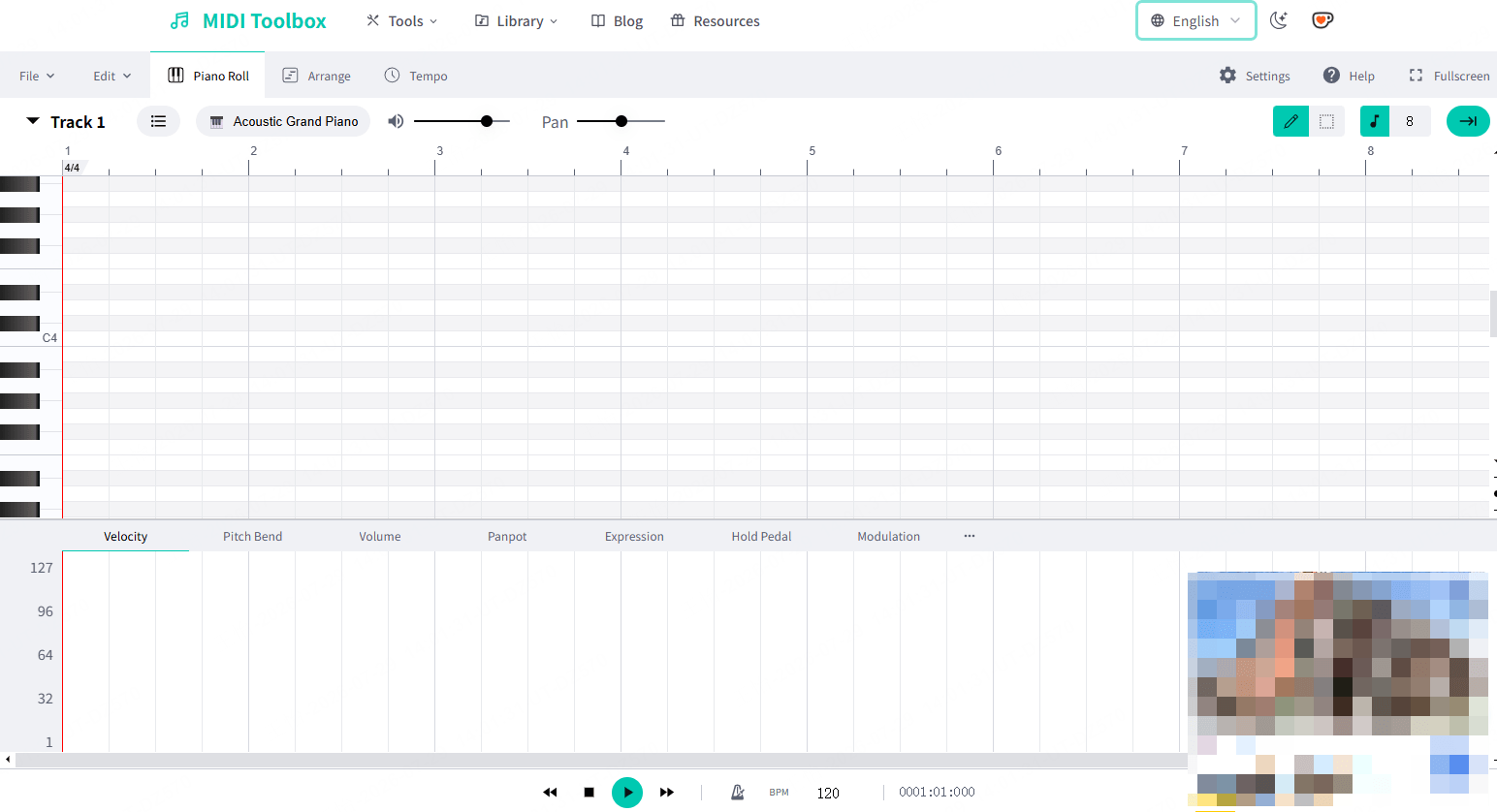Open the Tools dropdown menu
This screenshot has height=812, width=1497.
(401, 20)
